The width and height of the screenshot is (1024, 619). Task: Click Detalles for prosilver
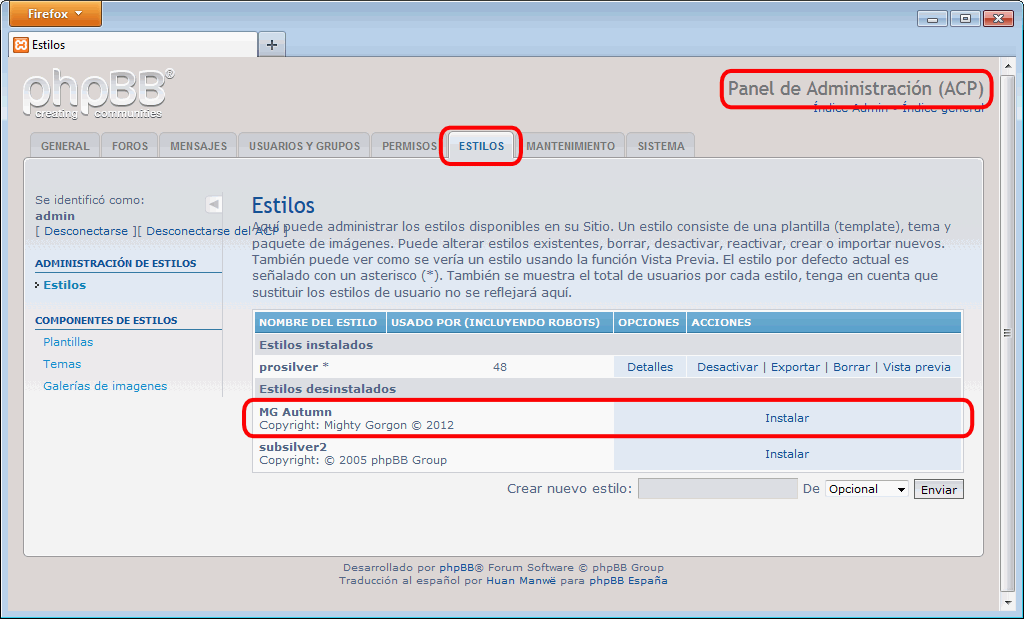click(650, 367)
